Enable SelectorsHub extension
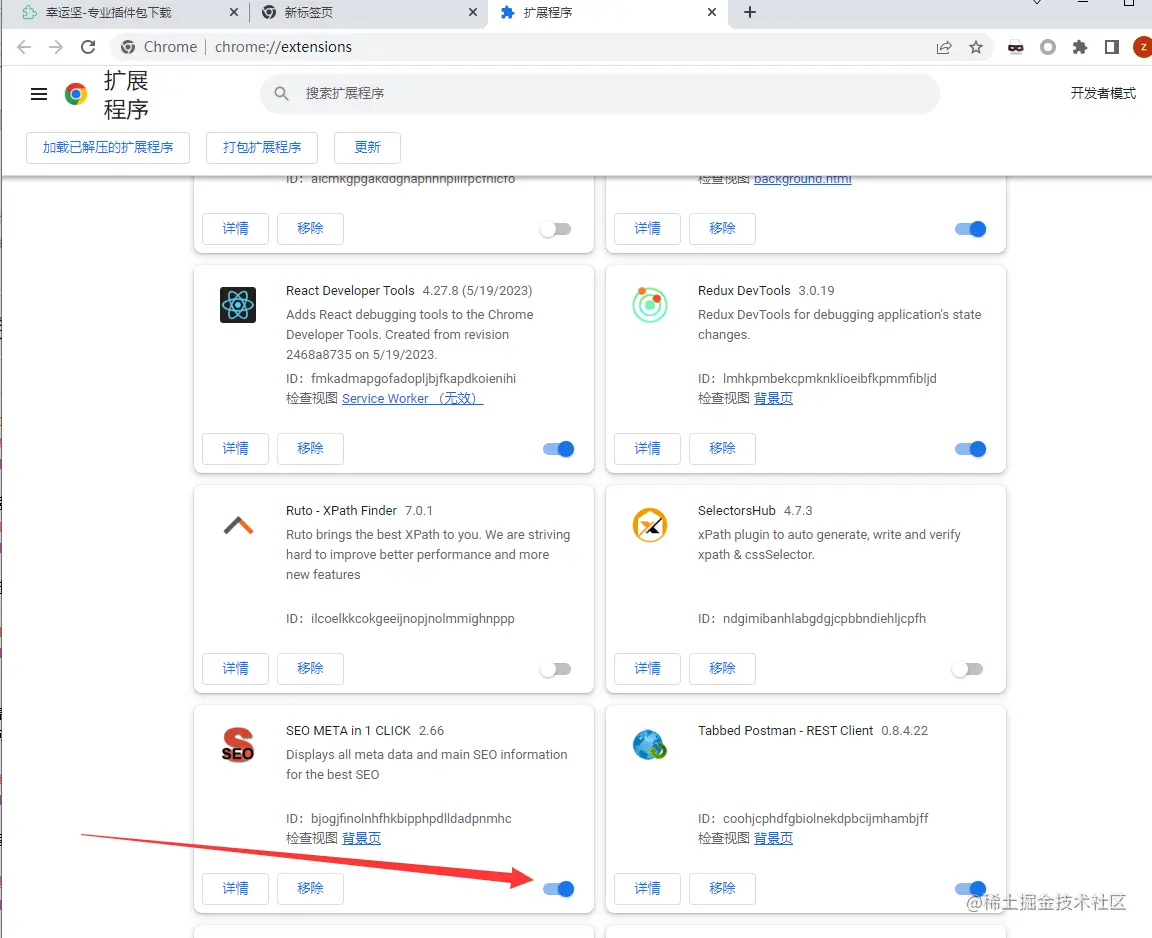Viewport: 1152px width, 938px height. 967,669
